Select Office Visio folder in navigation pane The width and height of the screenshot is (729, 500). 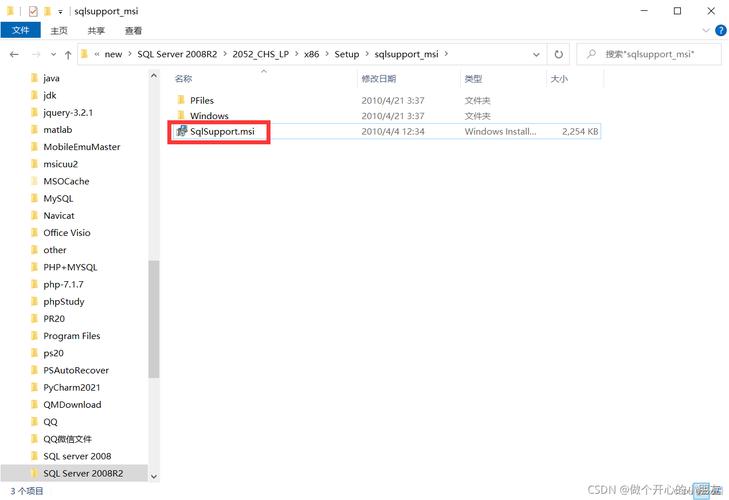pos(66,233)
